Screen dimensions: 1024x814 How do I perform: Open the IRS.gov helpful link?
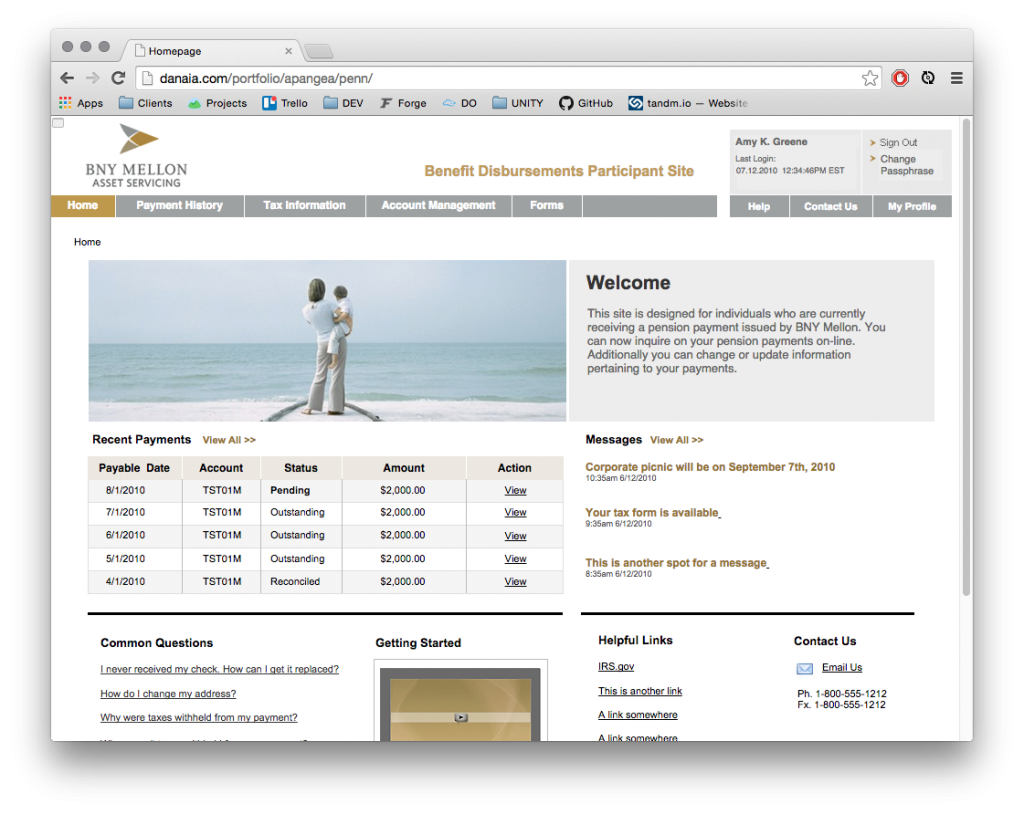pos(616,666)
